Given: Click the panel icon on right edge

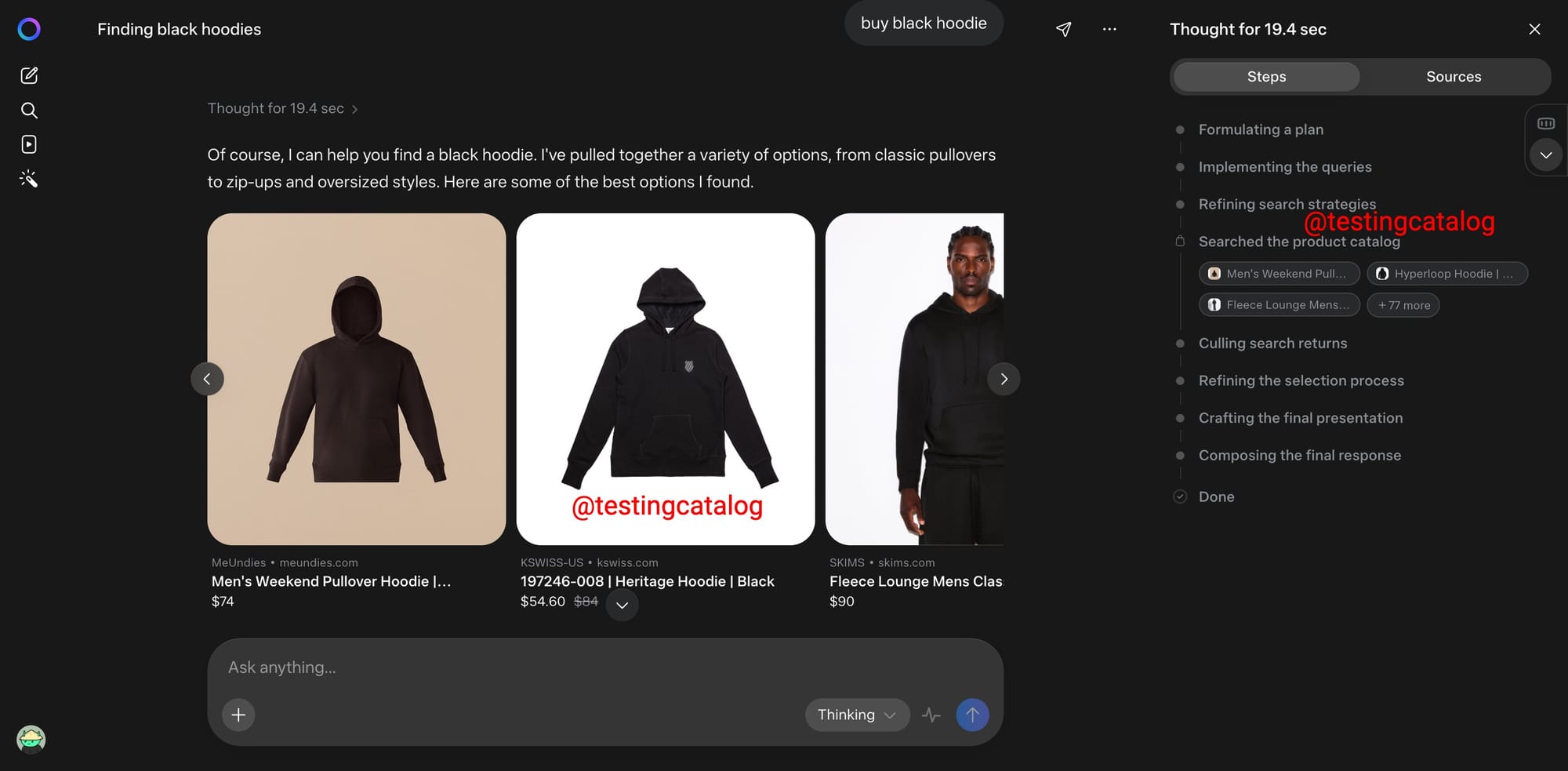Looking at the screenshot, I should tap(1546, 123).
